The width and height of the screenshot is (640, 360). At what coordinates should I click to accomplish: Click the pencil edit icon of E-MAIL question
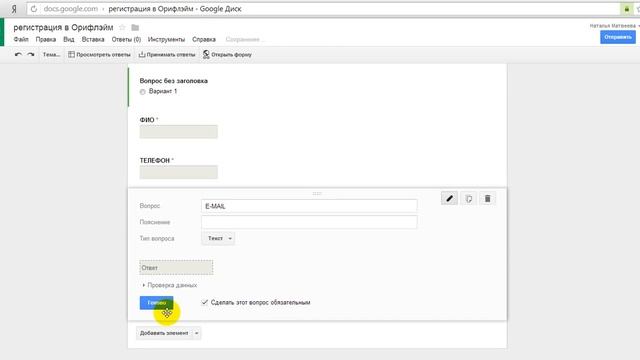pyautogui.click(x=449, y=198)
